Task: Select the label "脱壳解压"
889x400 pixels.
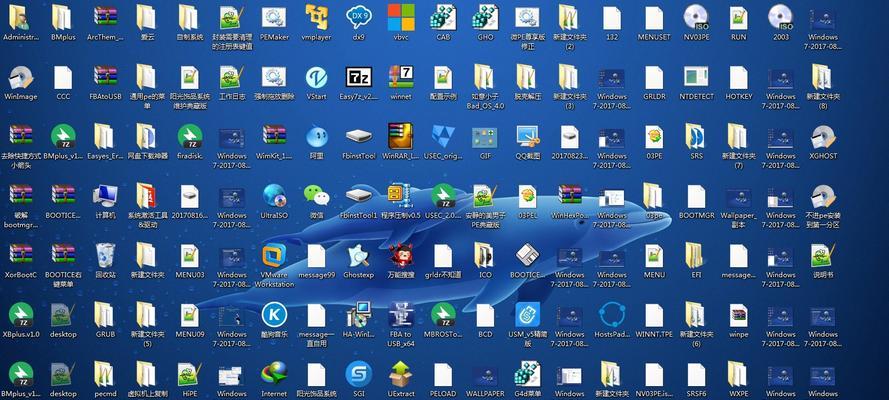Action: pos(527,96)
